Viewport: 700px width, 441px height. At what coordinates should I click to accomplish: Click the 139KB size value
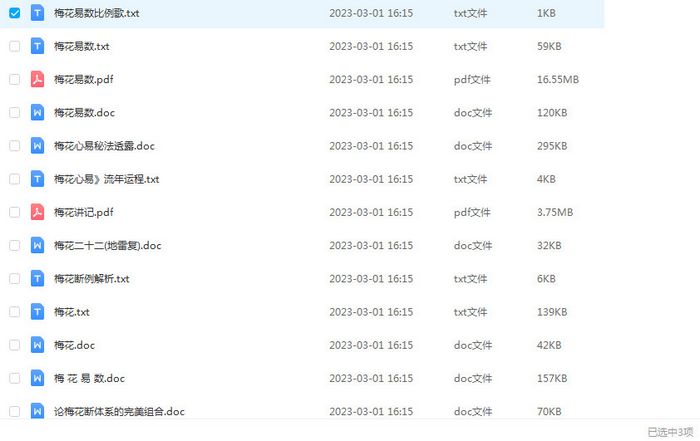552,312
